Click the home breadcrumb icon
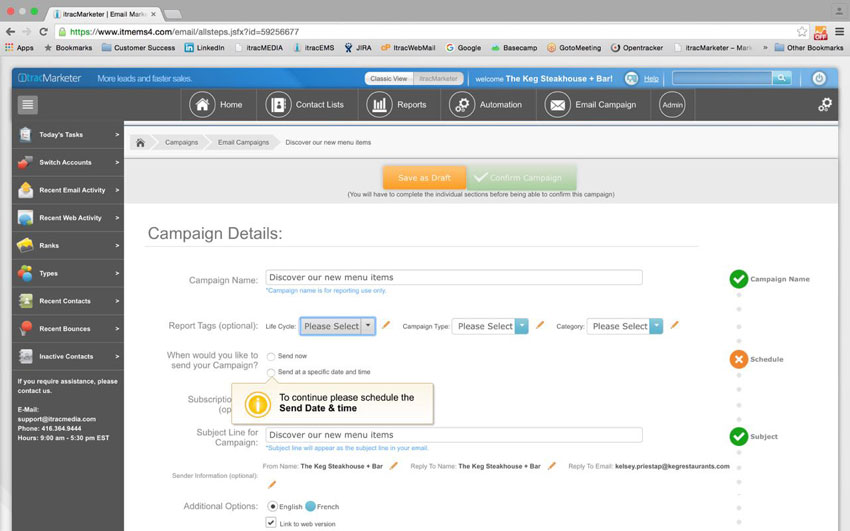 [x=140, y=143]
